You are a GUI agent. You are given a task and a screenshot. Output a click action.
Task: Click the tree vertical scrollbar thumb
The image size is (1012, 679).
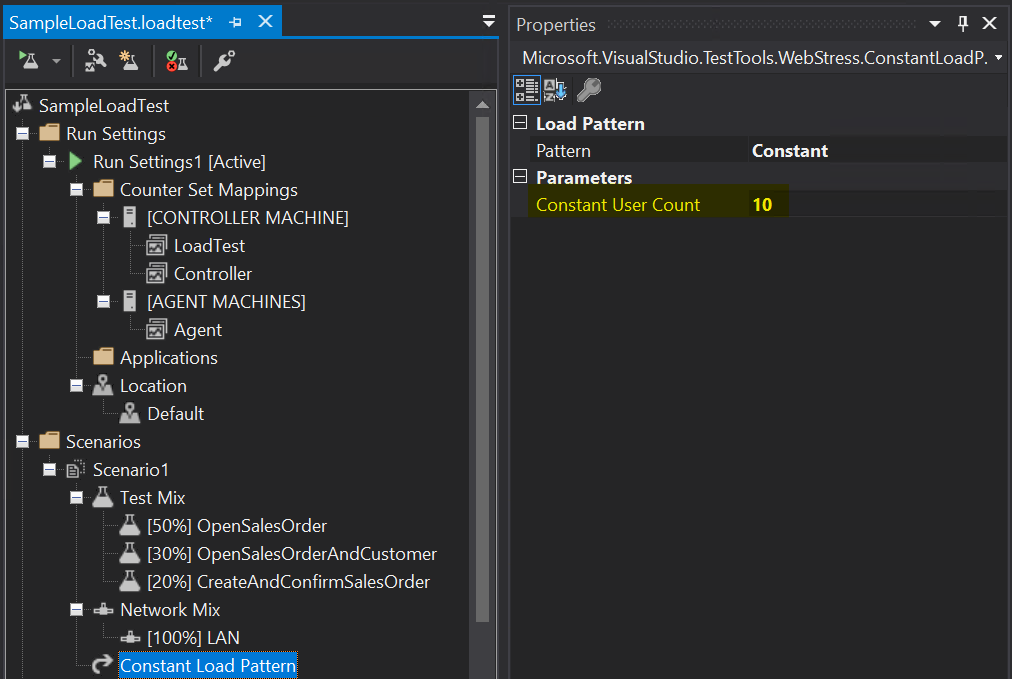coord(482,369)
